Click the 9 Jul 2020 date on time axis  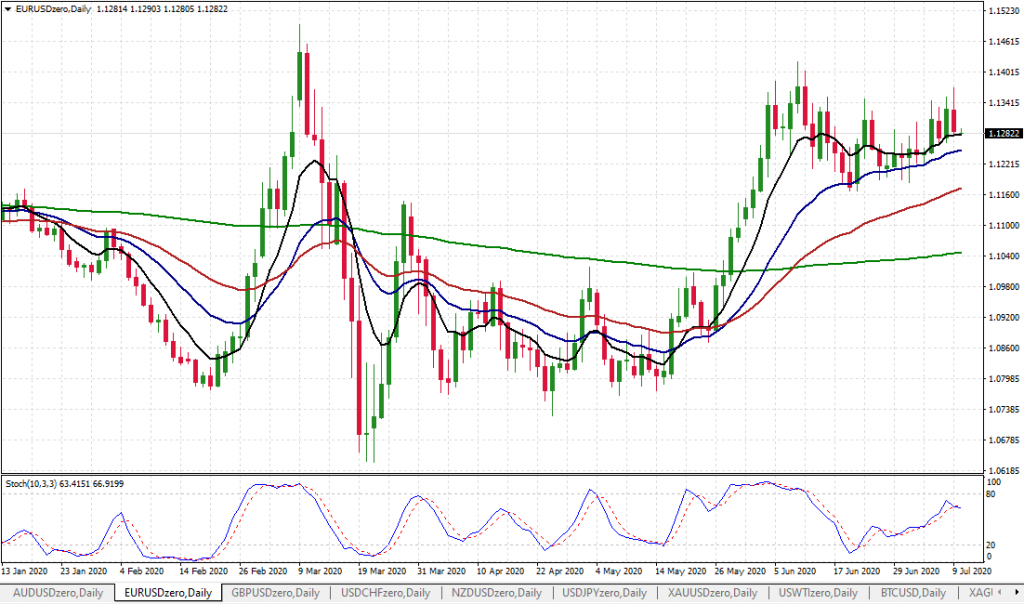(970, 571)
